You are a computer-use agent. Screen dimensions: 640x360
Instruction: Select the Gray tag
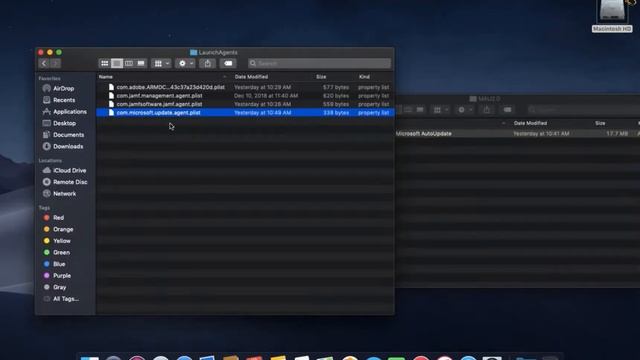pyautogui.click(x=60, y=287)
